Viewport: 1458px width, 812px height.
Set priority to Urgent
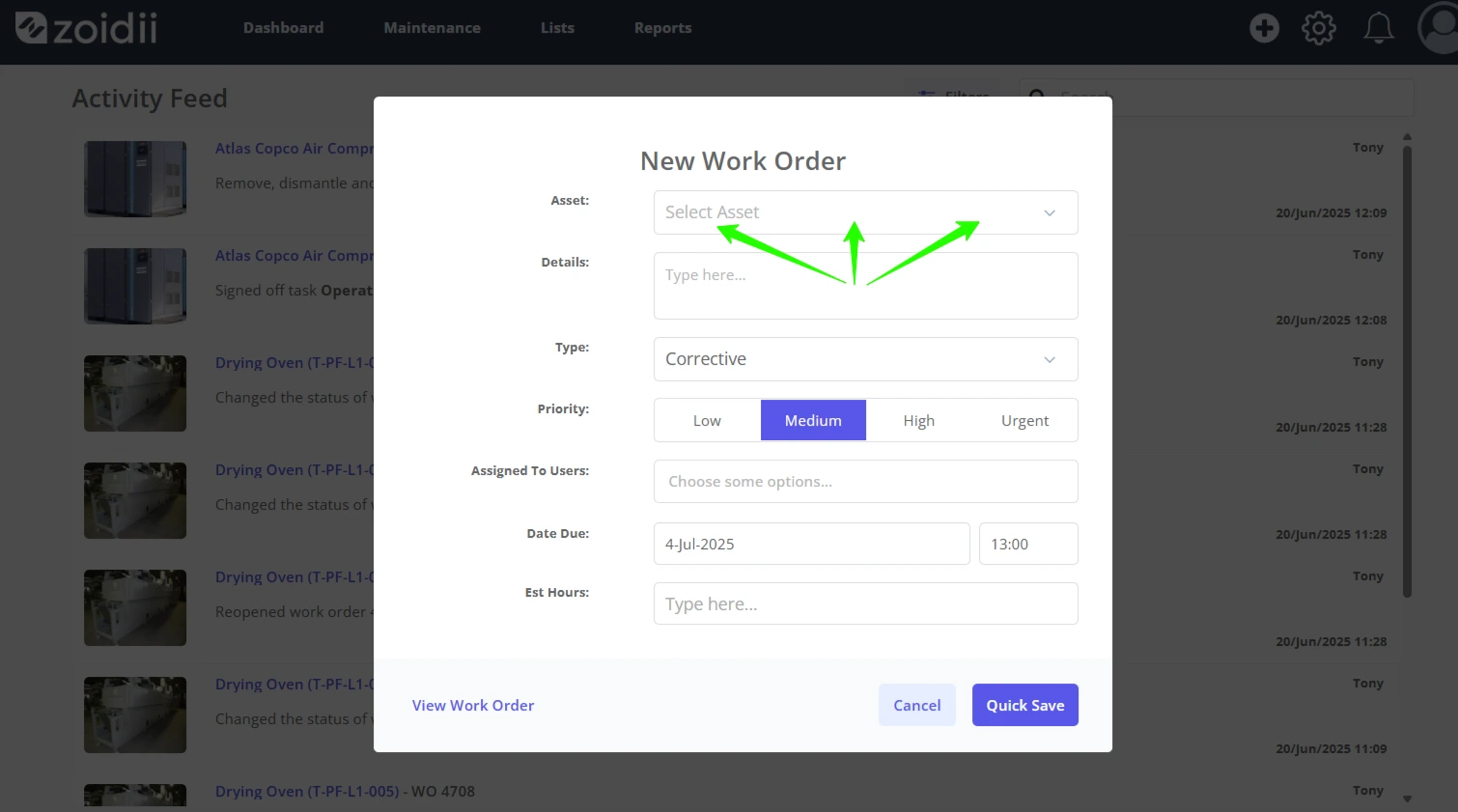click(1024, 420)
